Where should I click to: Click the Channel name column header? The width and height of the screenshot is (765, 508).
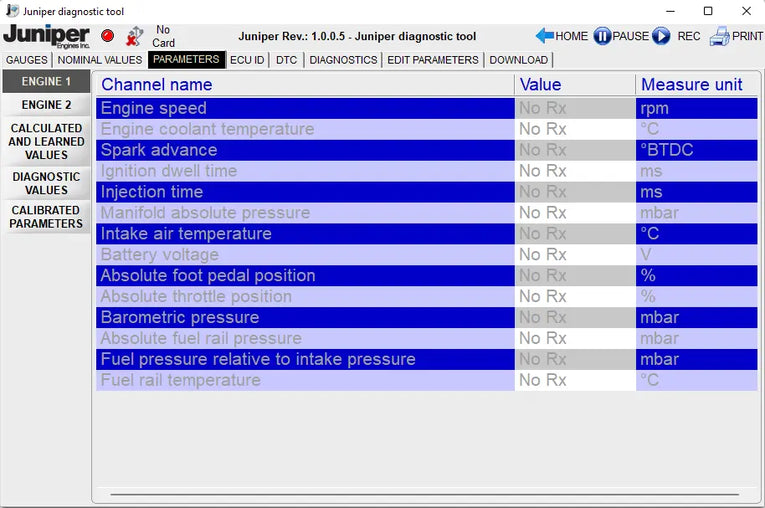click(x=305, y=85)
